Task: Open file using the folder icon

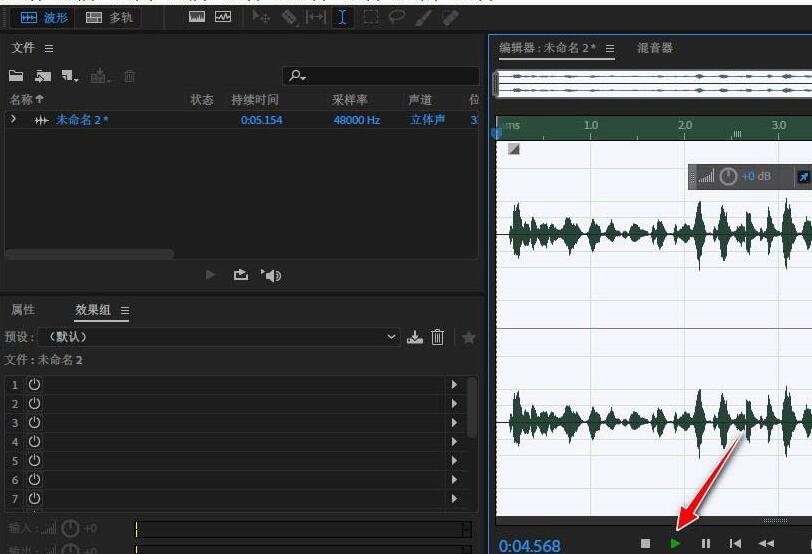Action: pyautogui.click(x=16, y=76)
